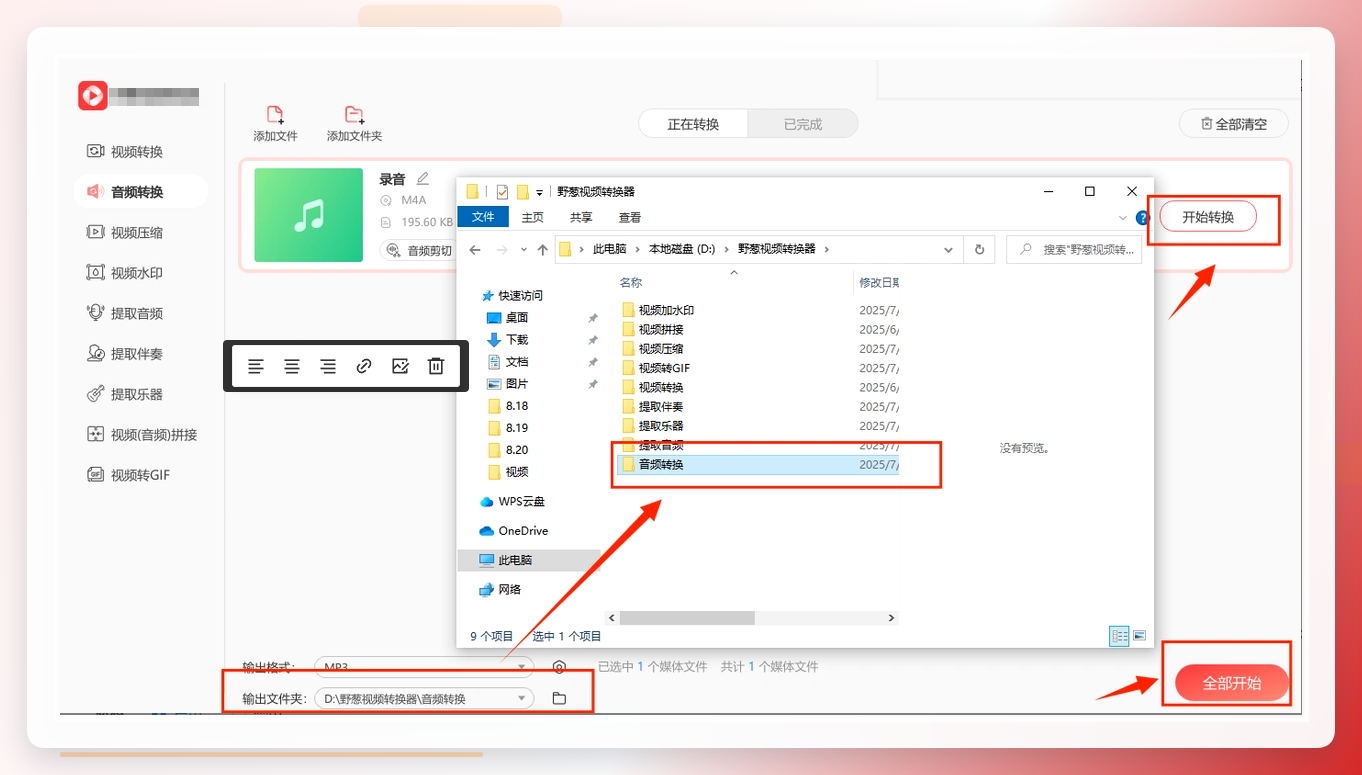This screenshot has height=775, width=1362.
Task: Open 提取音频 in the converter sidebar
Action: tap(125, 313)
